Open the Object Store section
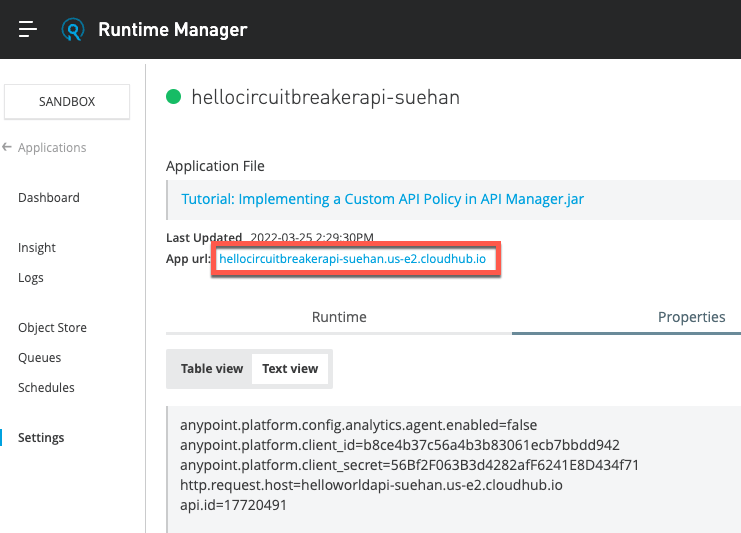741x533 pixels. point(52,327)
